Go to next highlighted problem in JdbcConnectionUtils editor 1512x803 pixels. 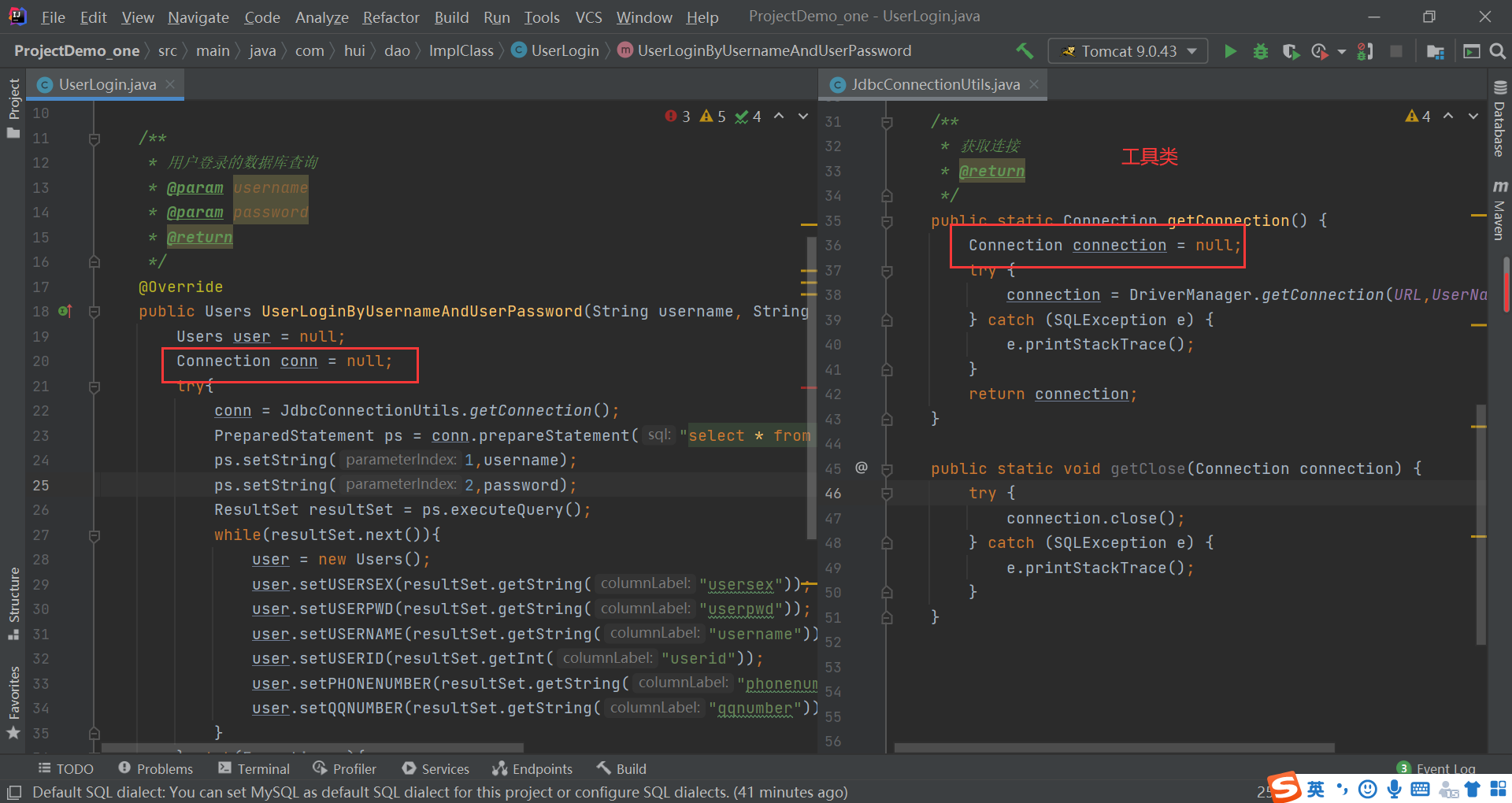[1473, 117]
